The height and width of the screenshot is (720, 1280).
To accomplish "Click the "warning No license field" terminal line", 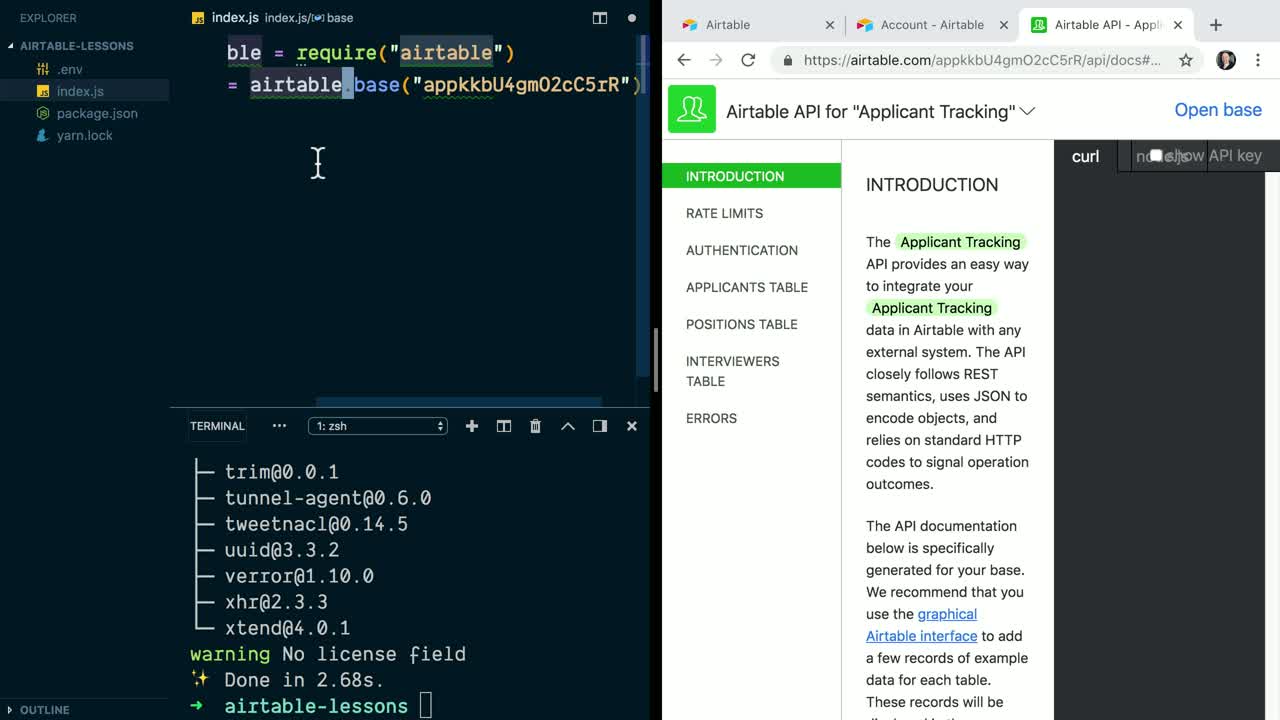I will [x=328, y=654].
